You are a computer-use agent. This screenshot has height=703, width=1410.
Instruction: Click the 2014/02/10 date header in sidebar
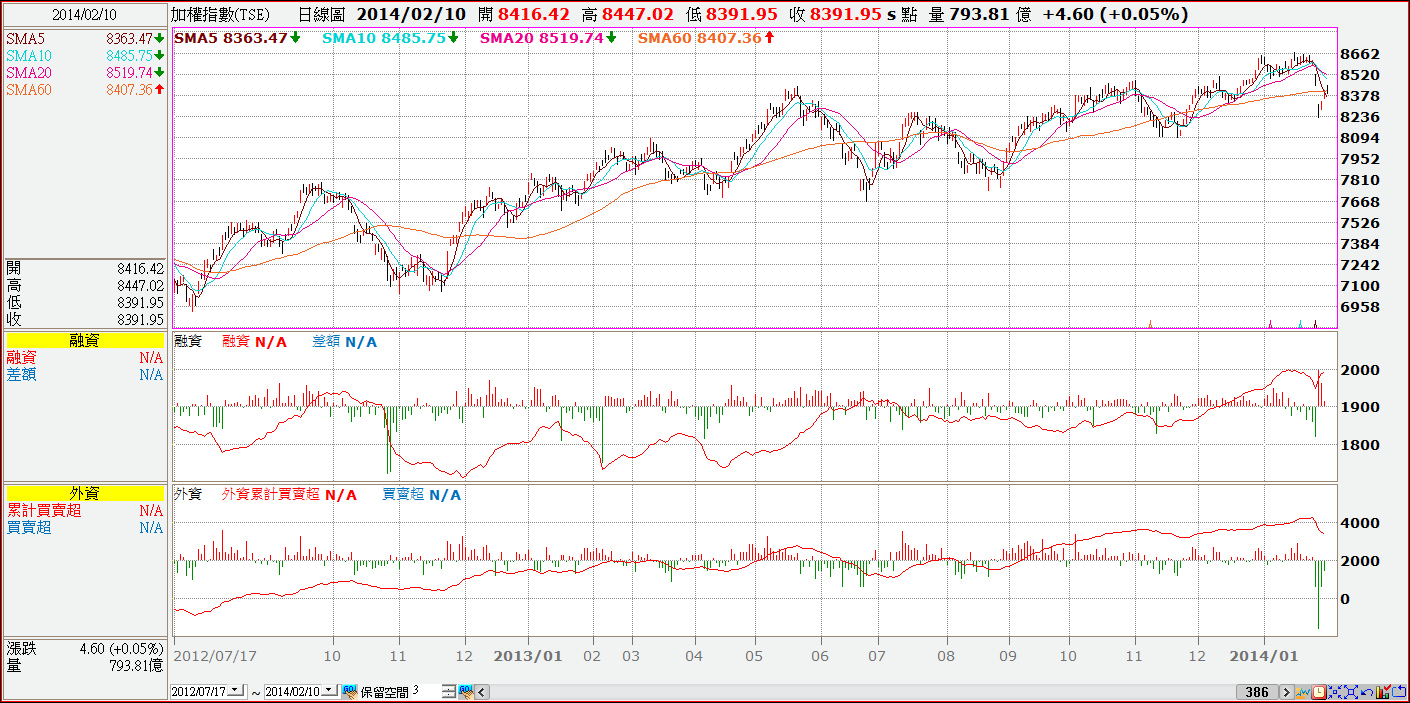coord(85,14)
